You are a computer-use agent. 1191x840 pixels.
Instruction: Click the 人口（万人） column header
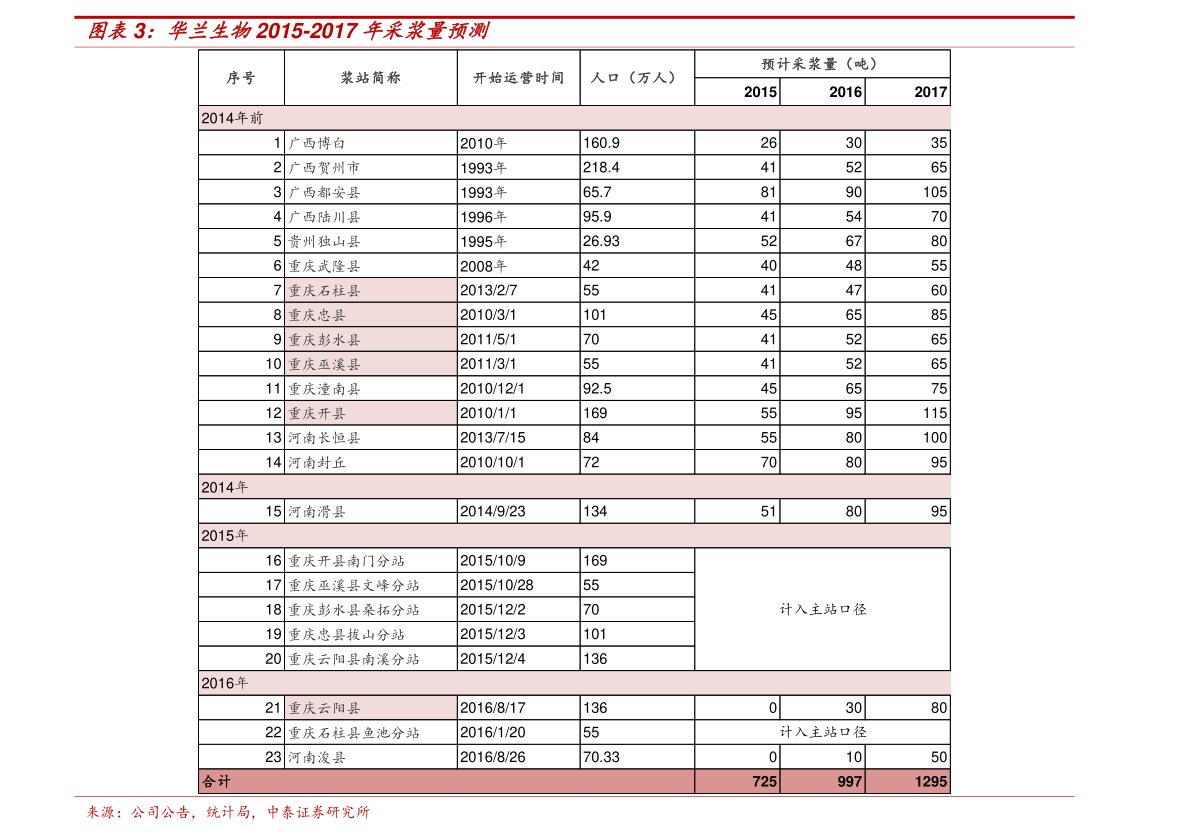[634, 78]
